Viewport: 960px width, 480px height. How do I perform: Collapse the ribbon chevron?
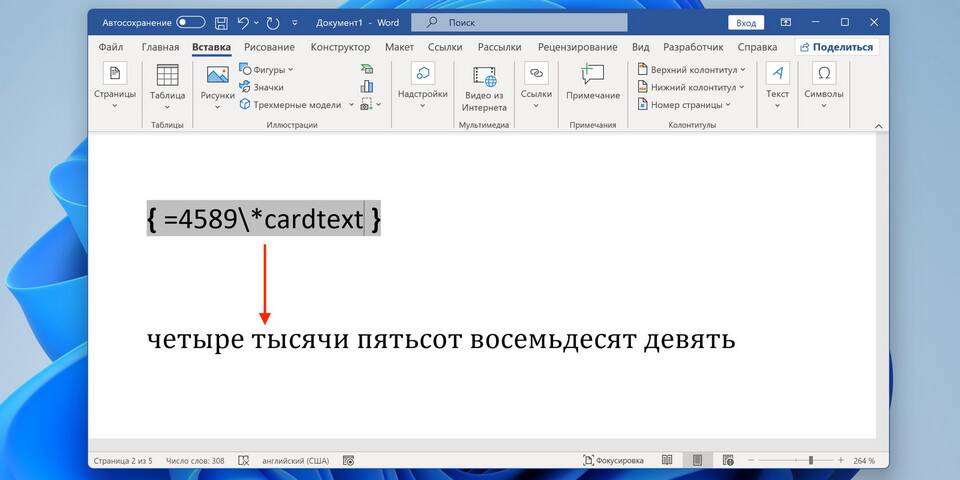point(879,126)
